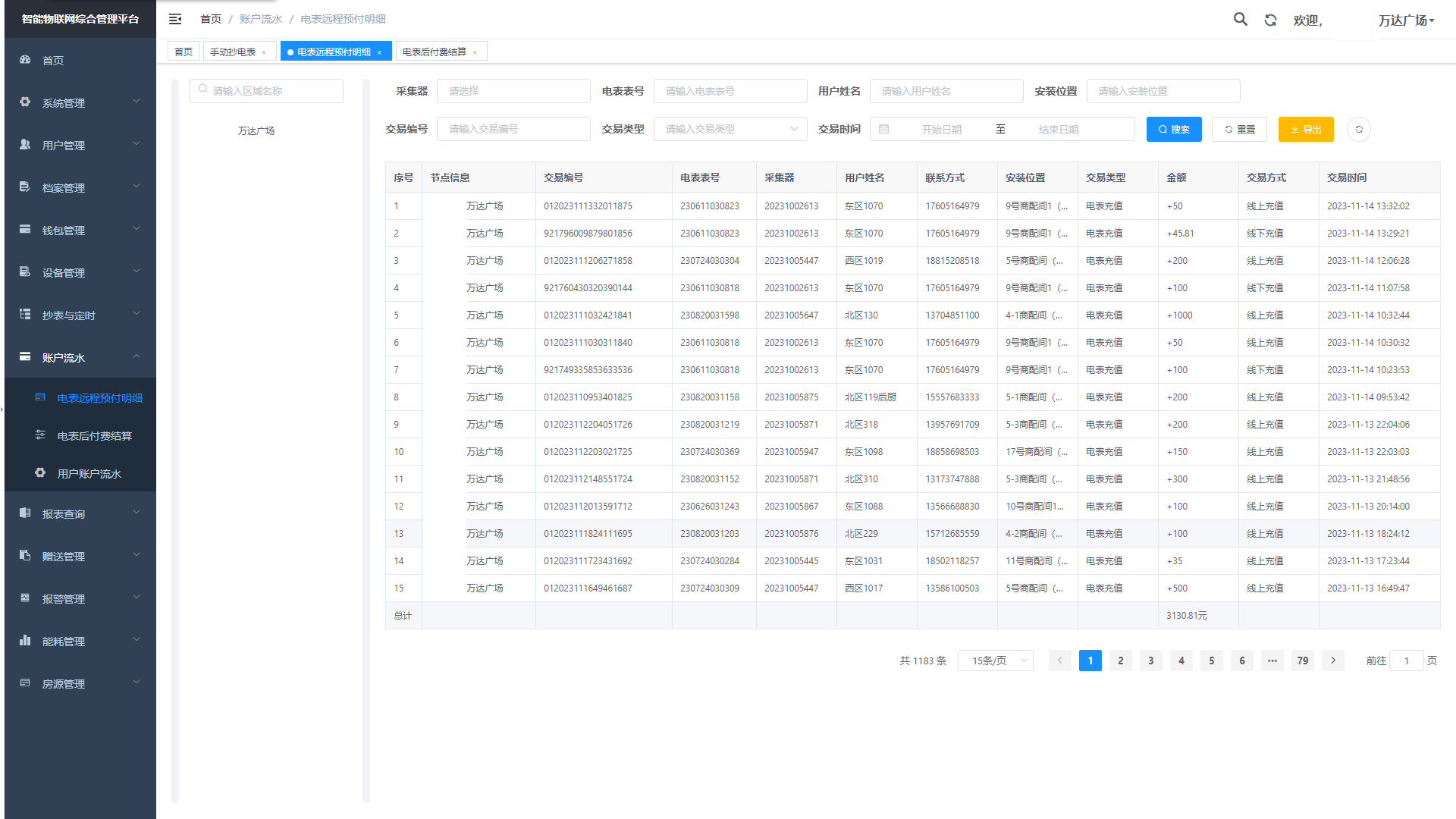Click the header refresh page icon

[1270, 20]
